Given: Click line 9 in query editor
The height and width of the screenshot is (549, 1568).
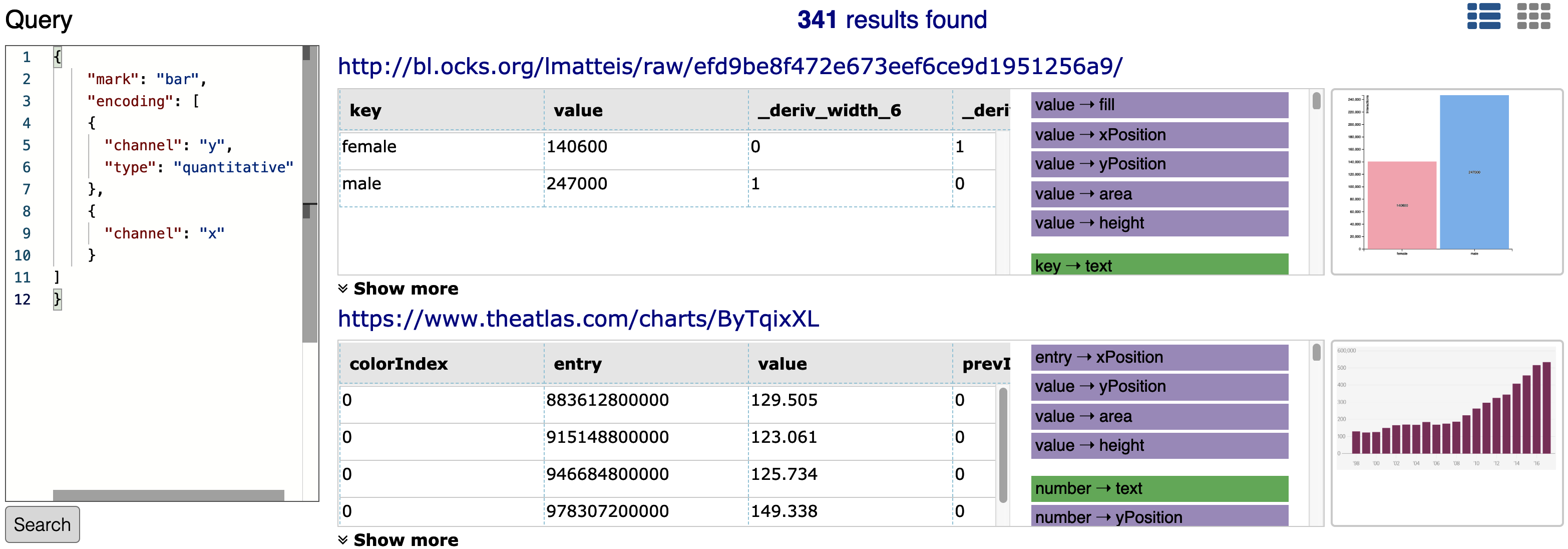Looking at the screenshot, I should point(164,233).
